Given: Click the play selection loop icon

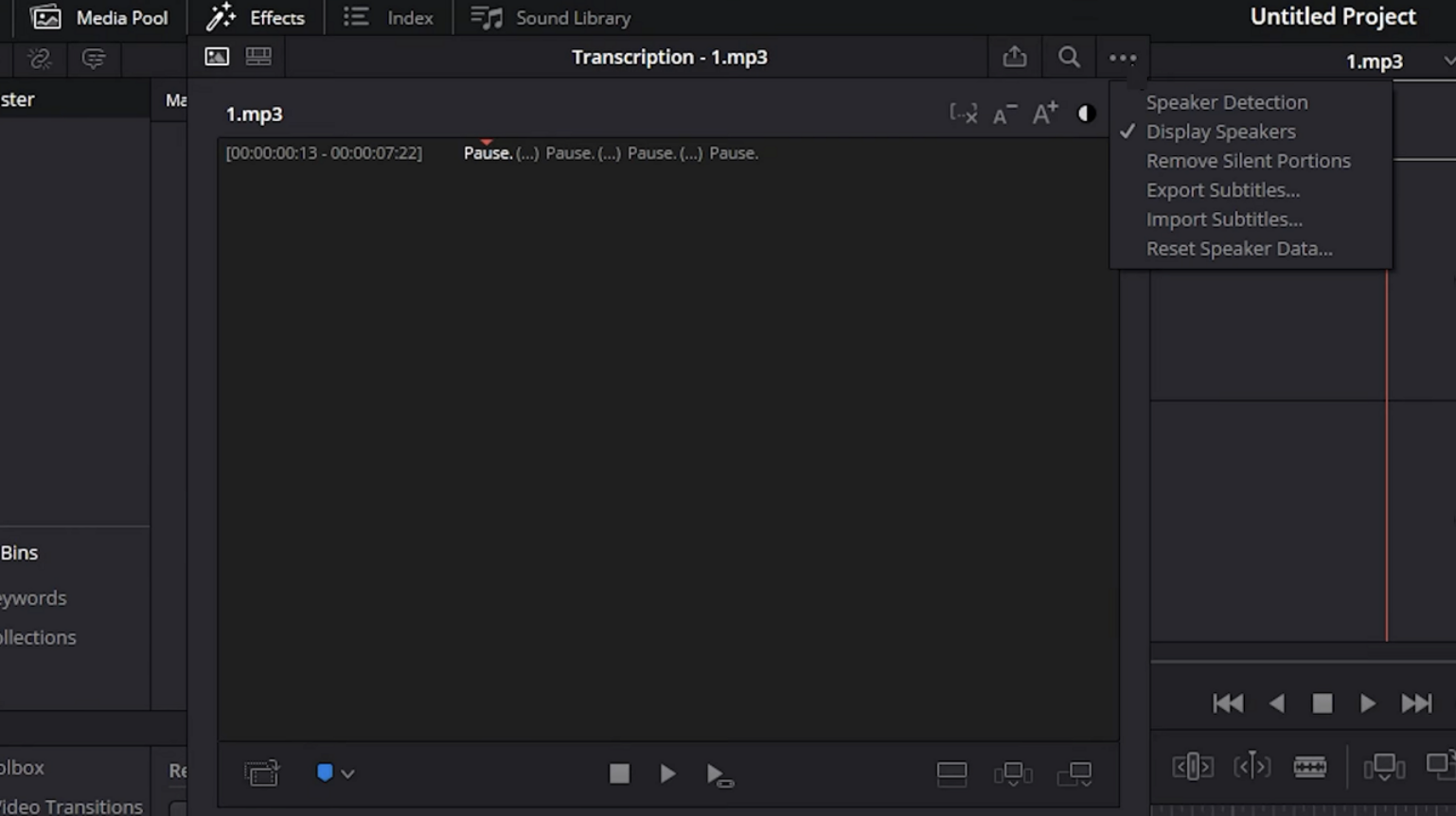Looking at the screenshot, I should pyautogui.click(x=719, y=775).
